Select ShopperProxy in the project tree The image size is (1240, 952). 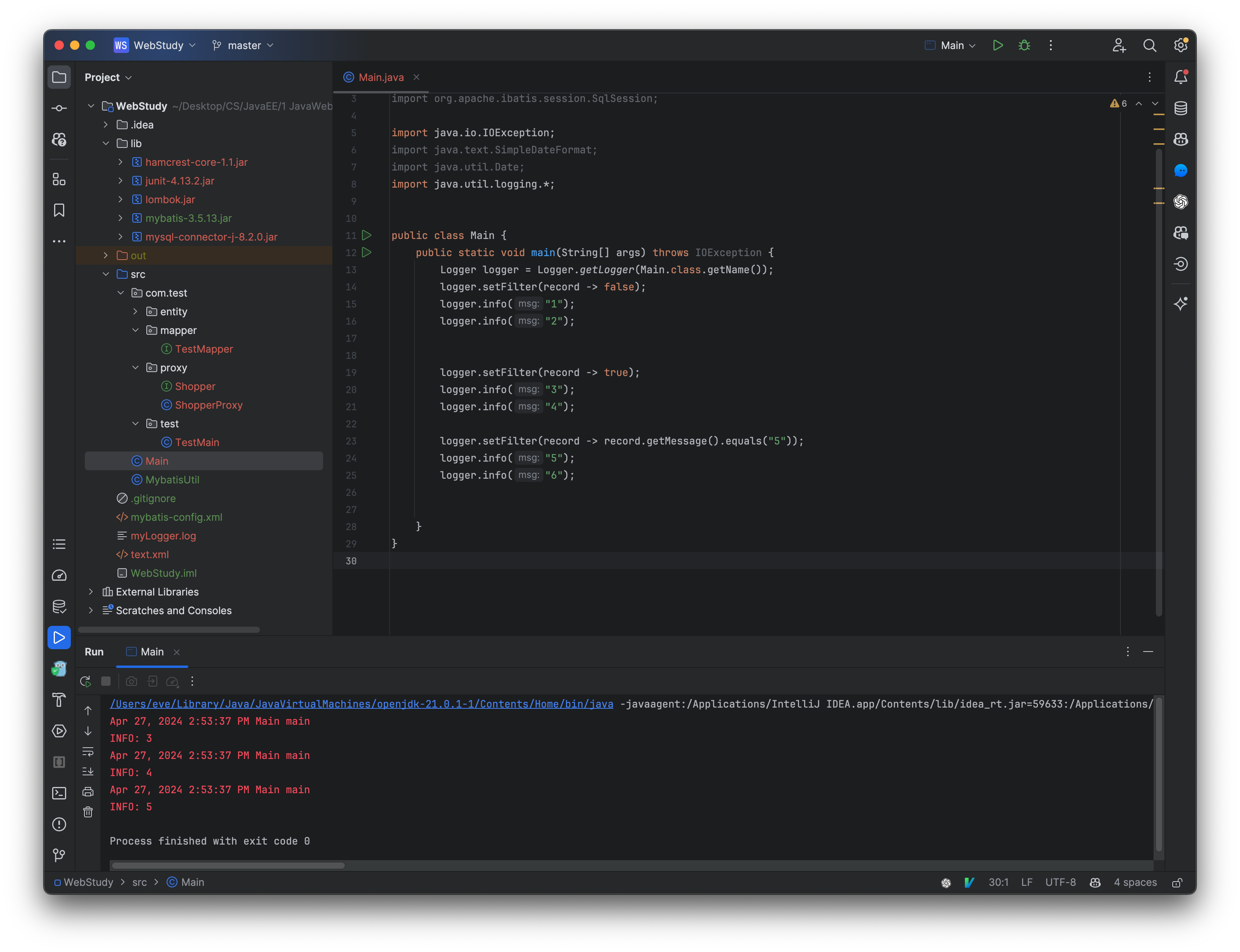[x=209, y=405]
